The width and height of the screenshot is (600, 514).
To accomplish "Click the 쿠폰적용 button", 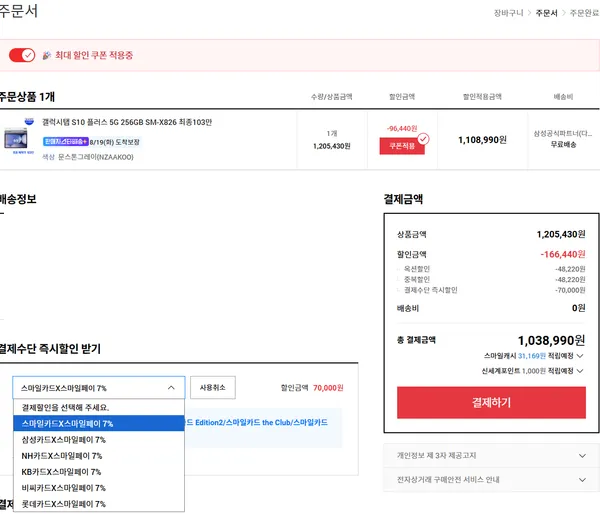I will 402,146.
